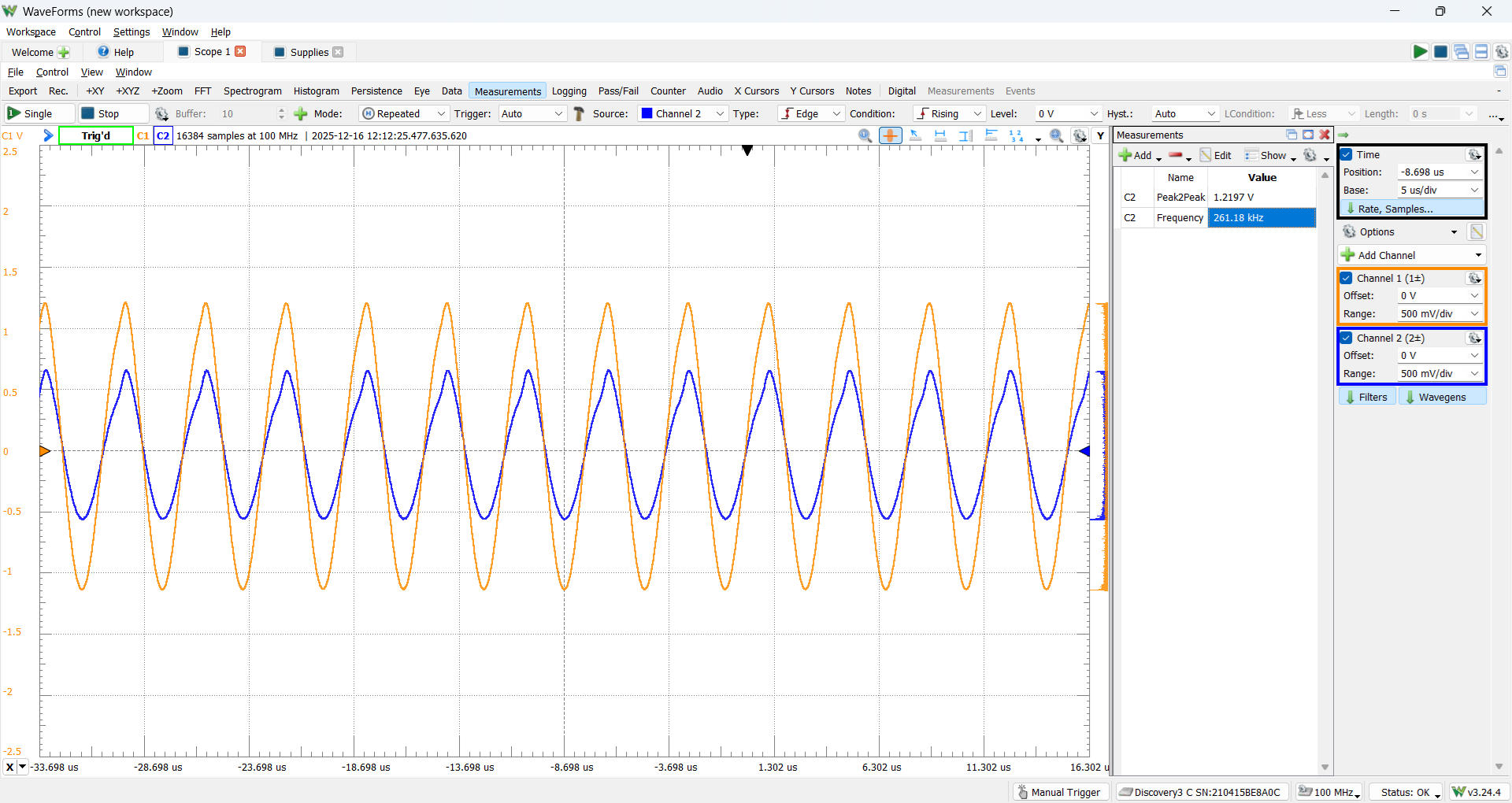This screenshot has width=1512, height=803.
Task: Click the trigger hammer icon beside Source
Action: [x=579, y=114]
